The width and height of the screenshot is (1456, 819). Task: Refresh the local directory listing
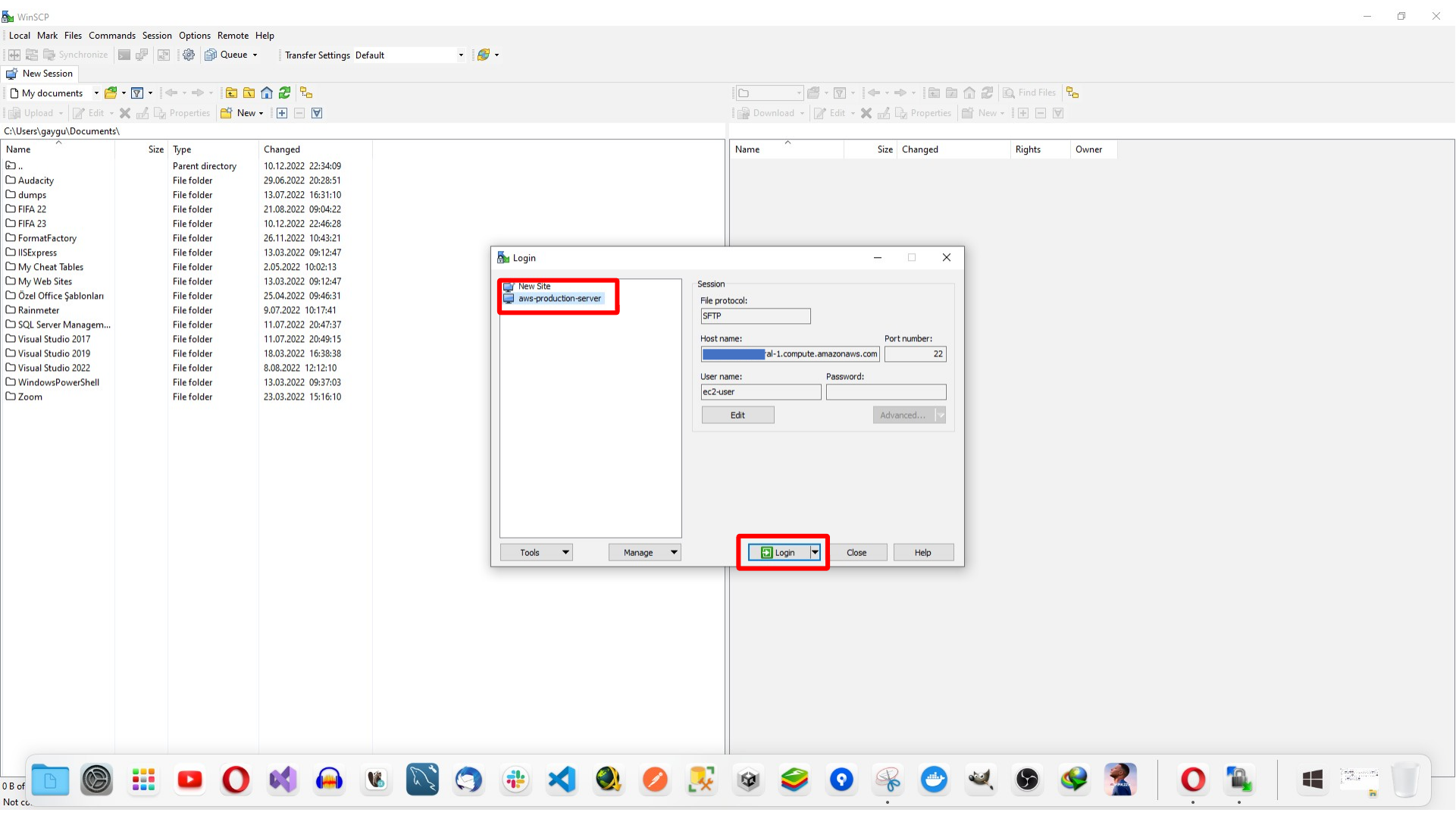(285, 93)
